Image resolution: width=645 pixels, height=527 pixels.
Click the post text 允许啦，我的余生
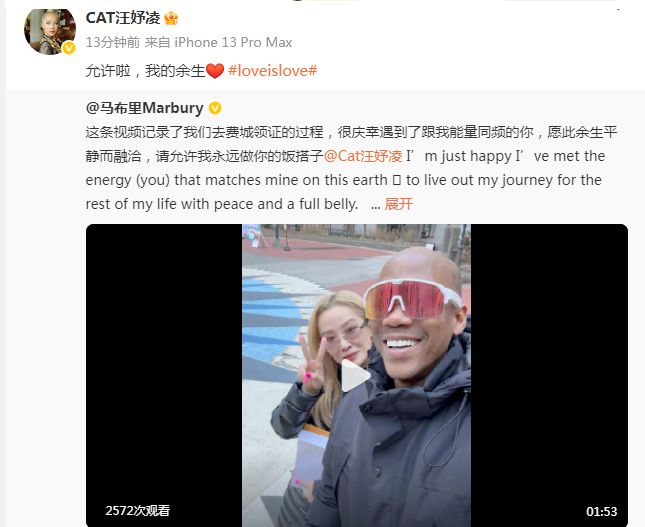(x=145, y=71)
